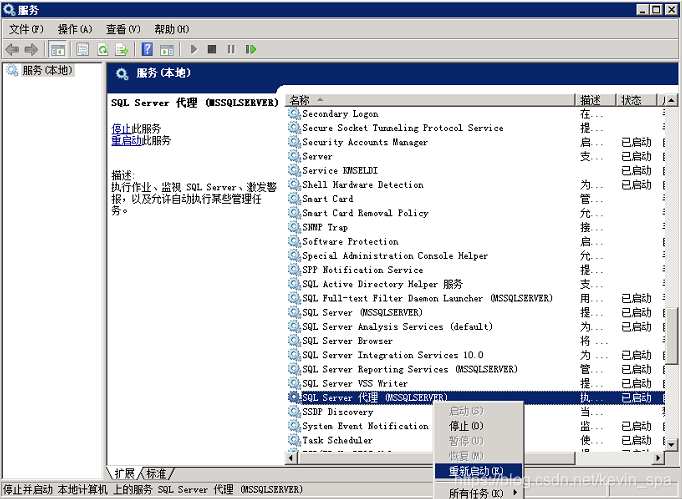Click the vertical scrollbar down arrow

[672, 445]
